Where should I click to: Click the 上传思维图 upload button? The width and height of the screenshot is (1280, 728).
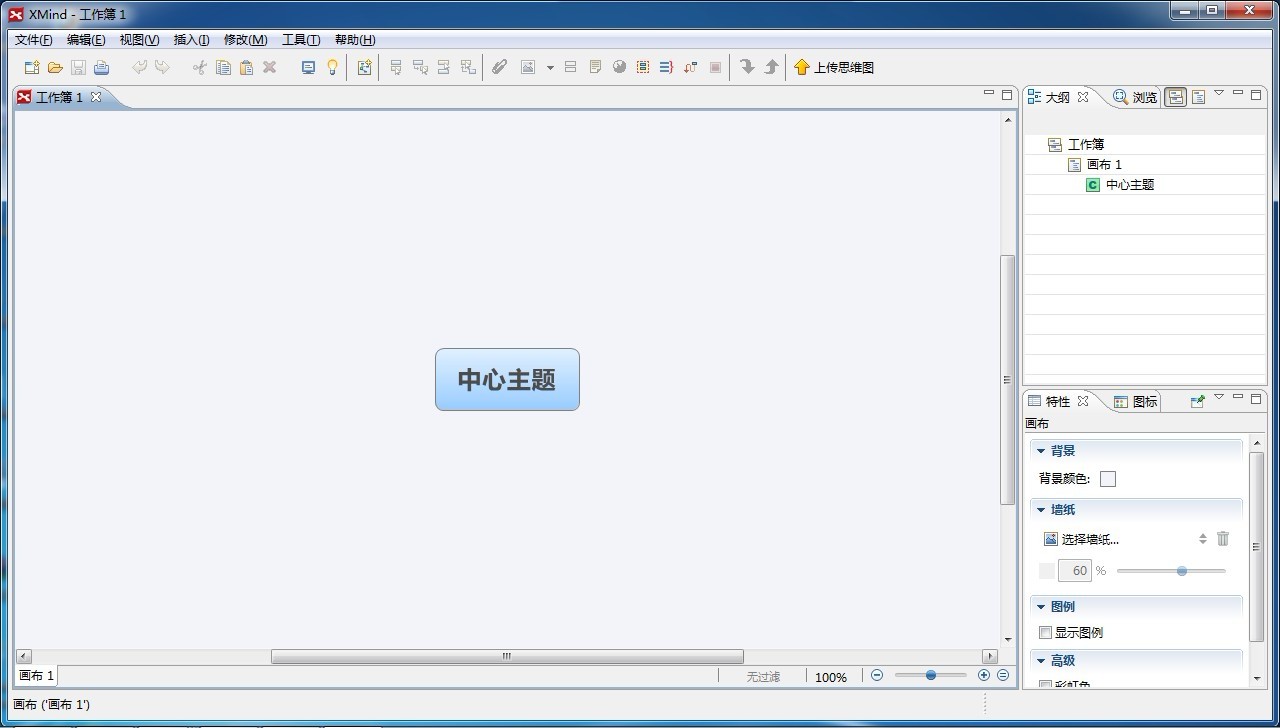[x=834, y=68]
